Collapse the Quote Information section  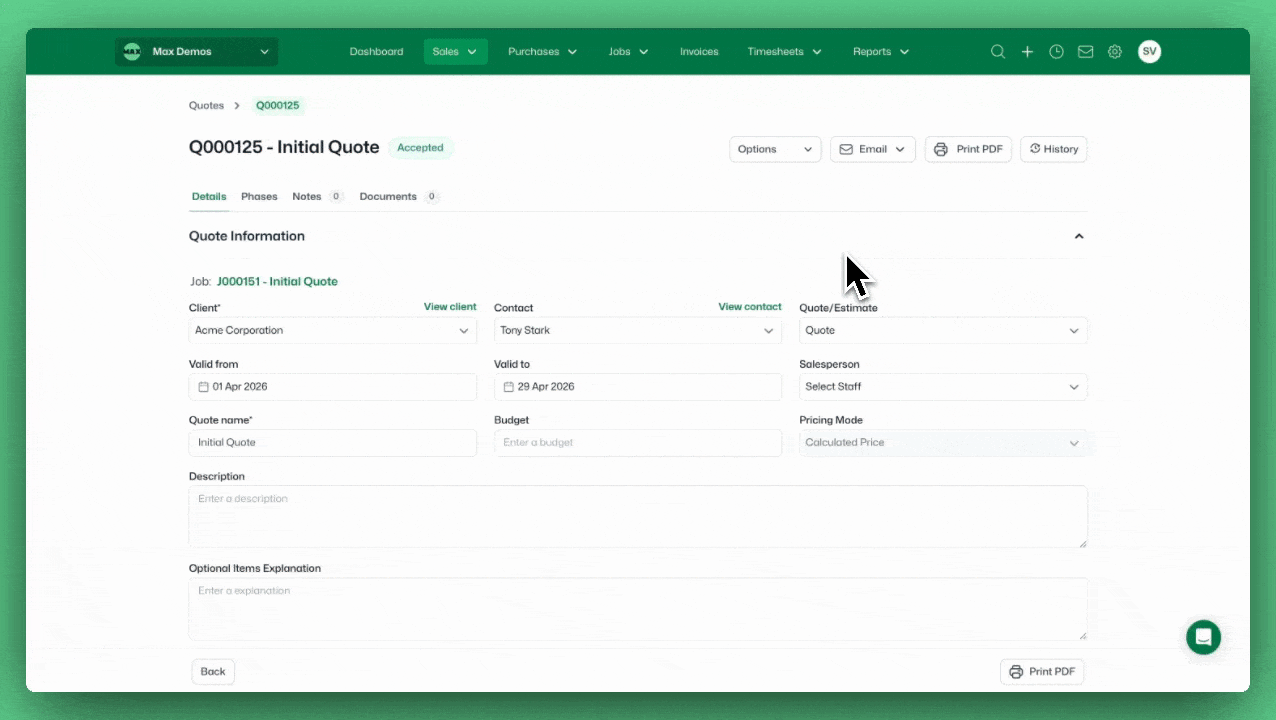click(x=1078, y=237)
